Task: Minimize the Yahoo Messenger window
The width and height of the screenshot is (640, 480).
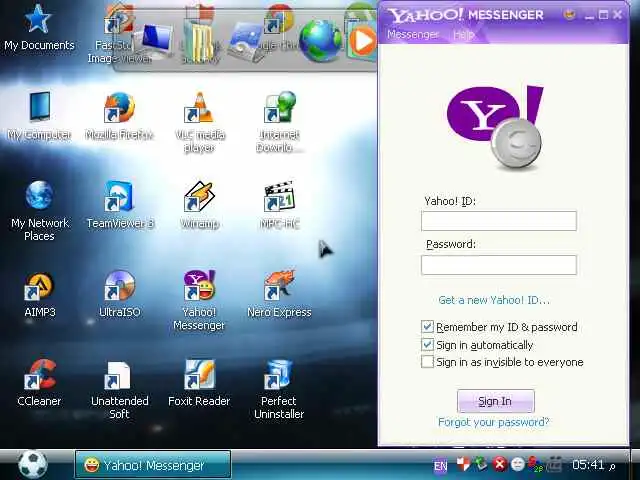Action: 589,16
